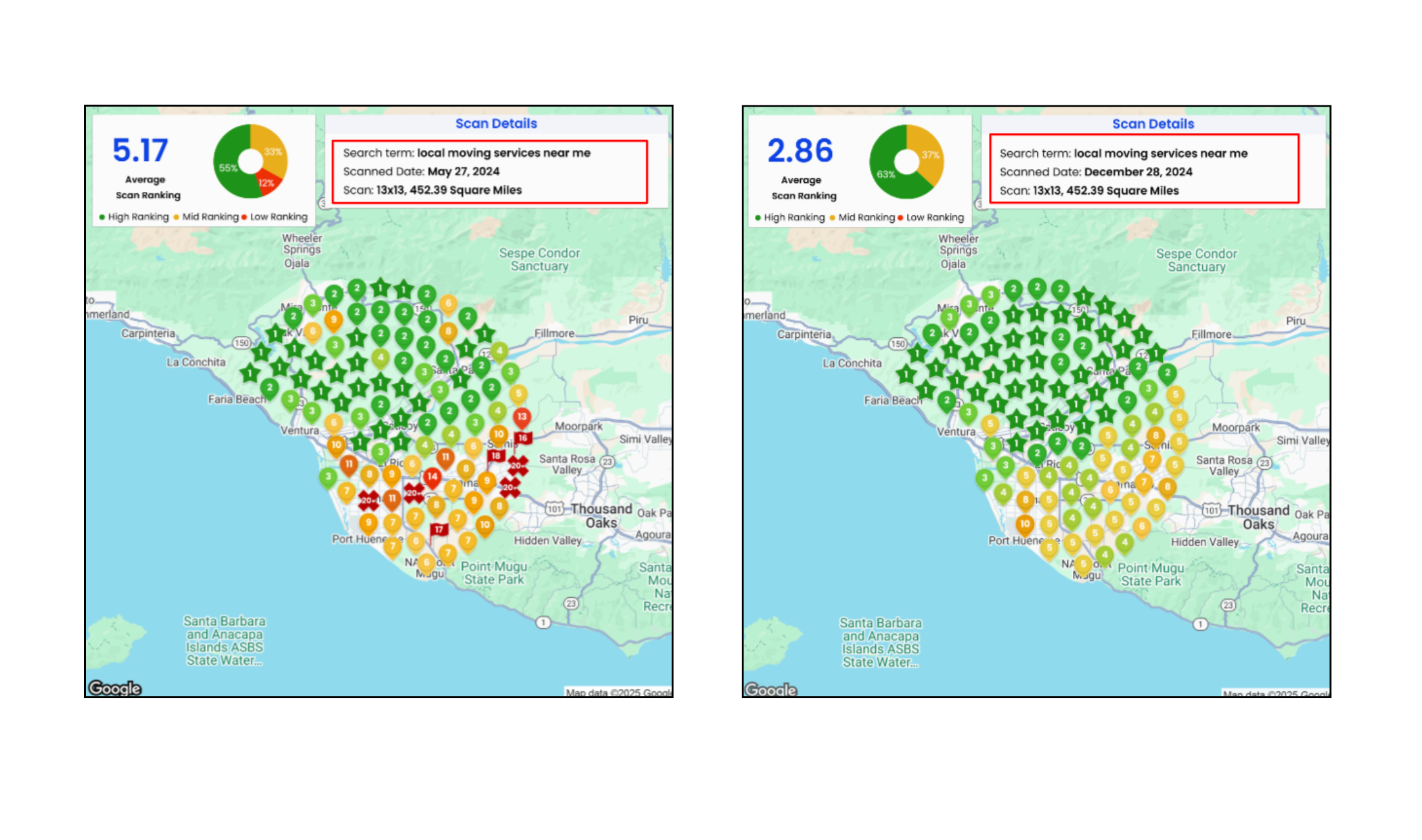Click the red pin numbered 13
This screenshot has height=840, width=1422.
[522, 417]
